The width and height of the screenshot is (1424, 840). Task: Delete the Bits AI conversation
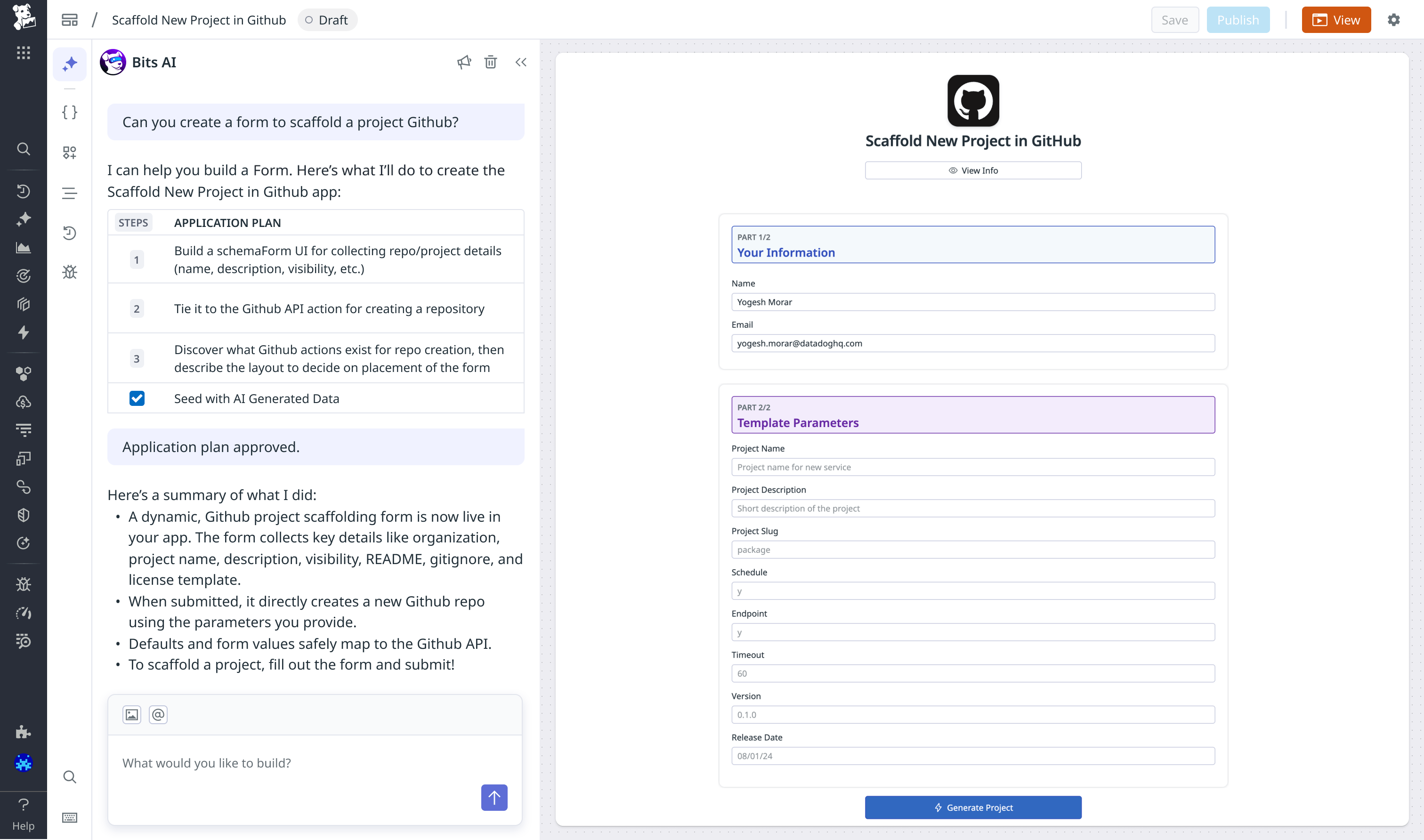coord(490,62)
